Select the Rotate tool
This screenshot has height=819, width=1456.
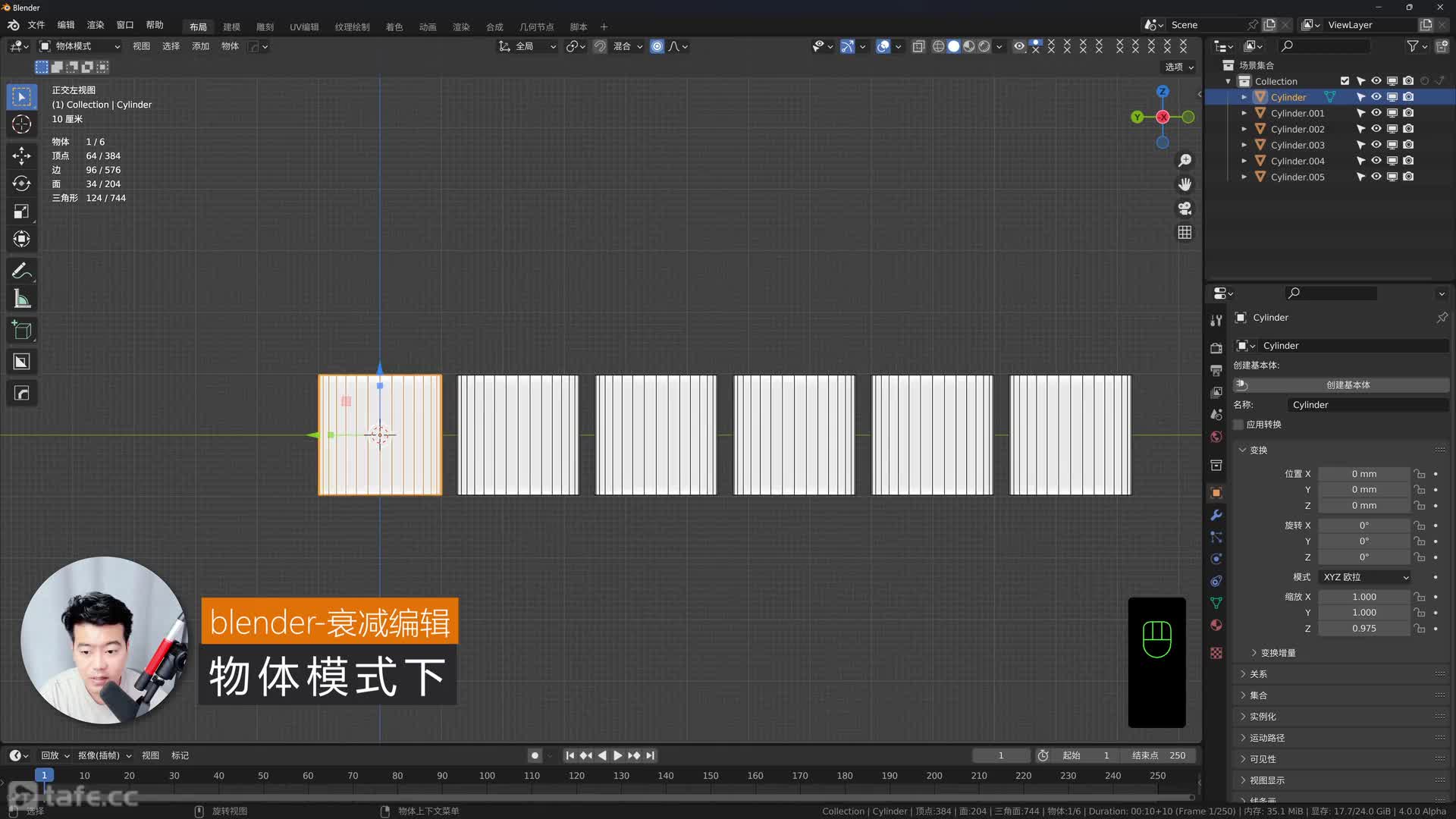[x=21, y=184]
